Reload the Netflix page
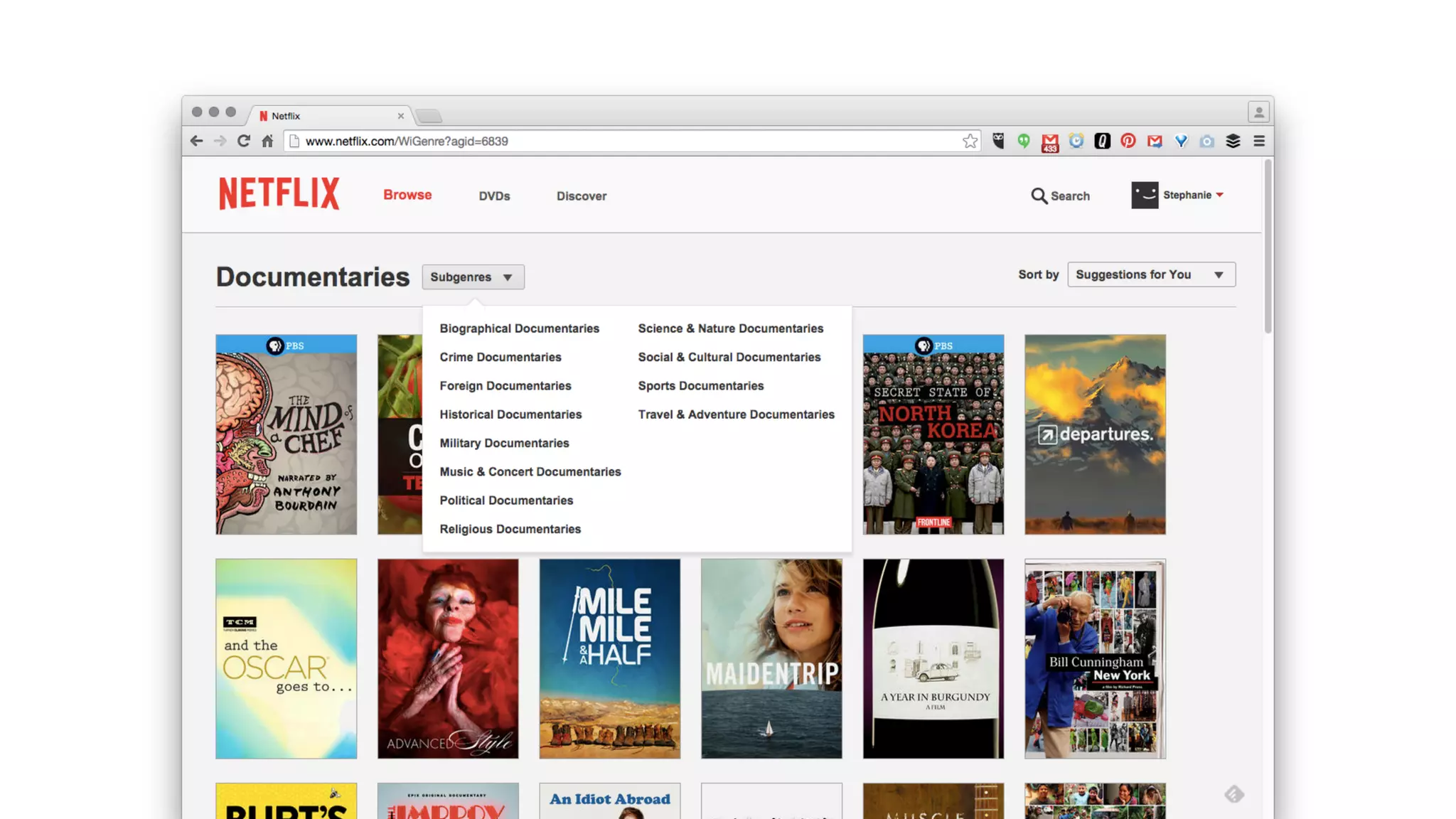The image size is (1456, 819). (244, 141)
